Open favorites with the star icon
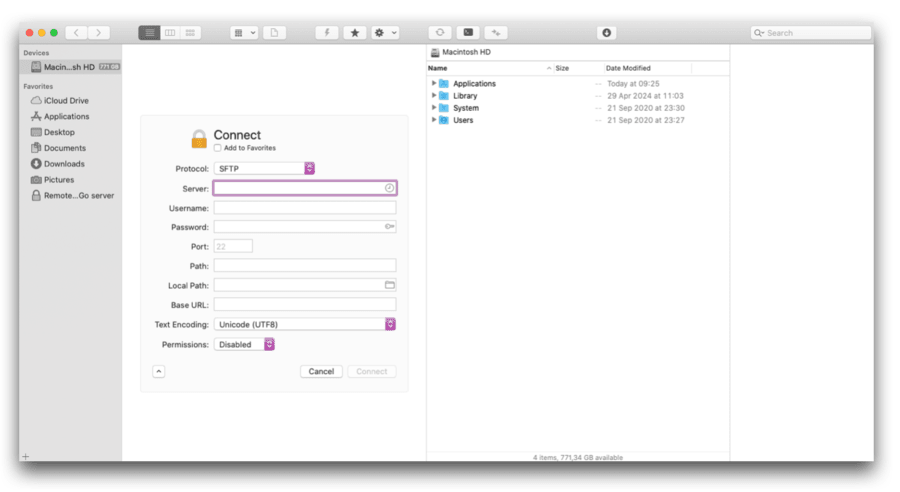Screen dimensions: 900x492 coord(355,33)
